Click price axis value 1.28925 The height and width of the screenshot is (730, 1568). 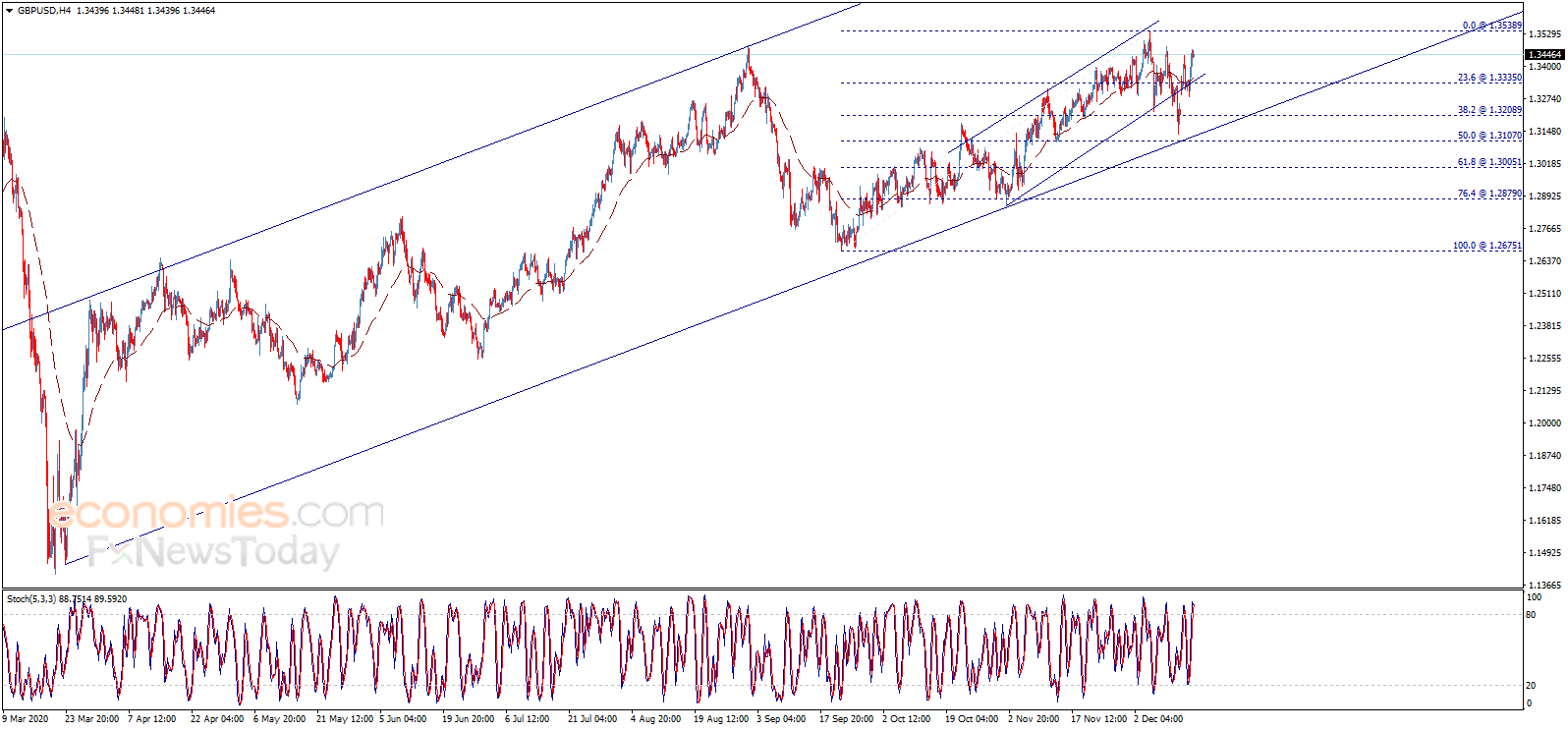point(1543,197)
